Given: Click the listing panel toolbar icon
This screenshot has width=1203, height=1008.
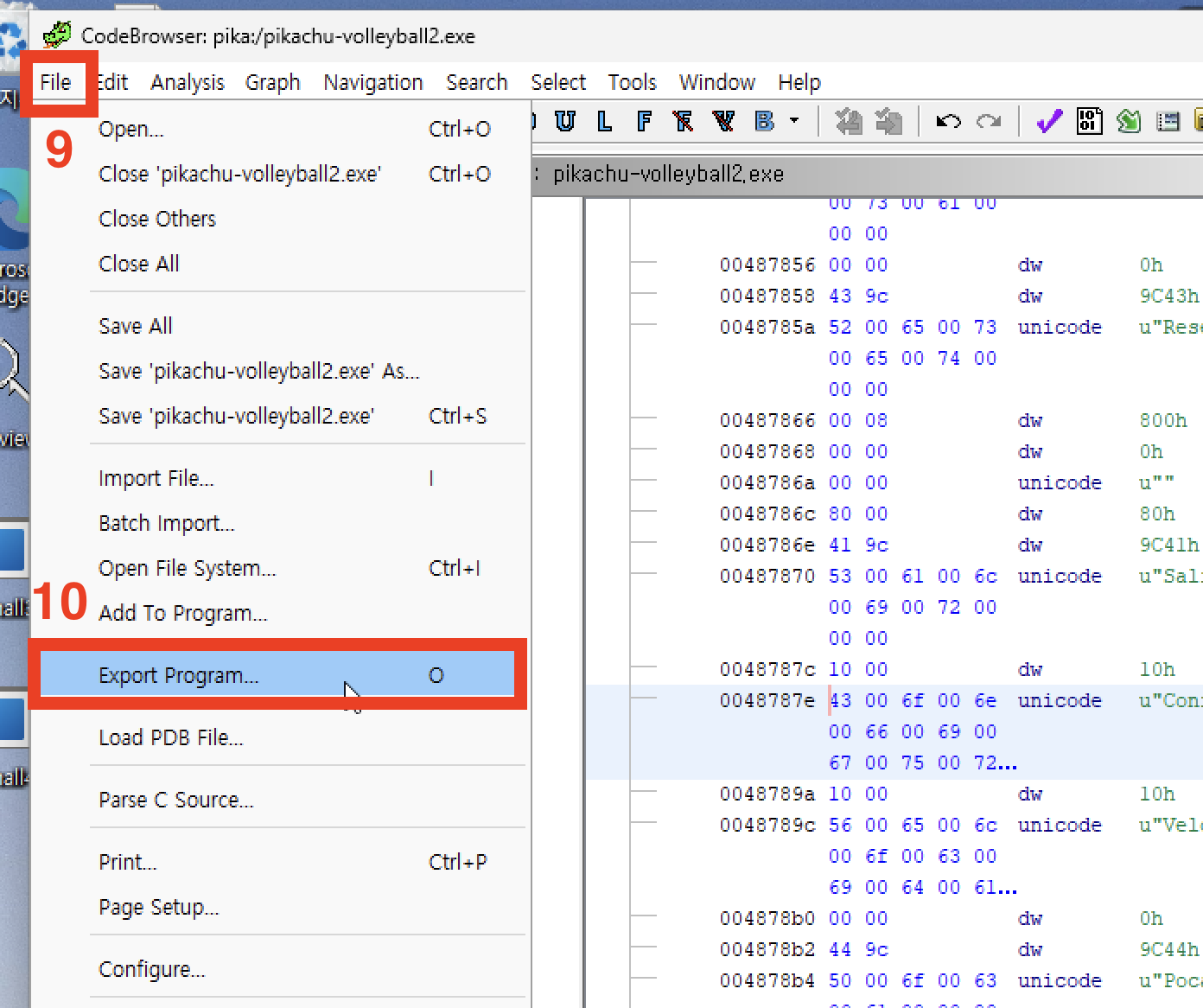Looking at the screenshot, I should (1168, 122).
